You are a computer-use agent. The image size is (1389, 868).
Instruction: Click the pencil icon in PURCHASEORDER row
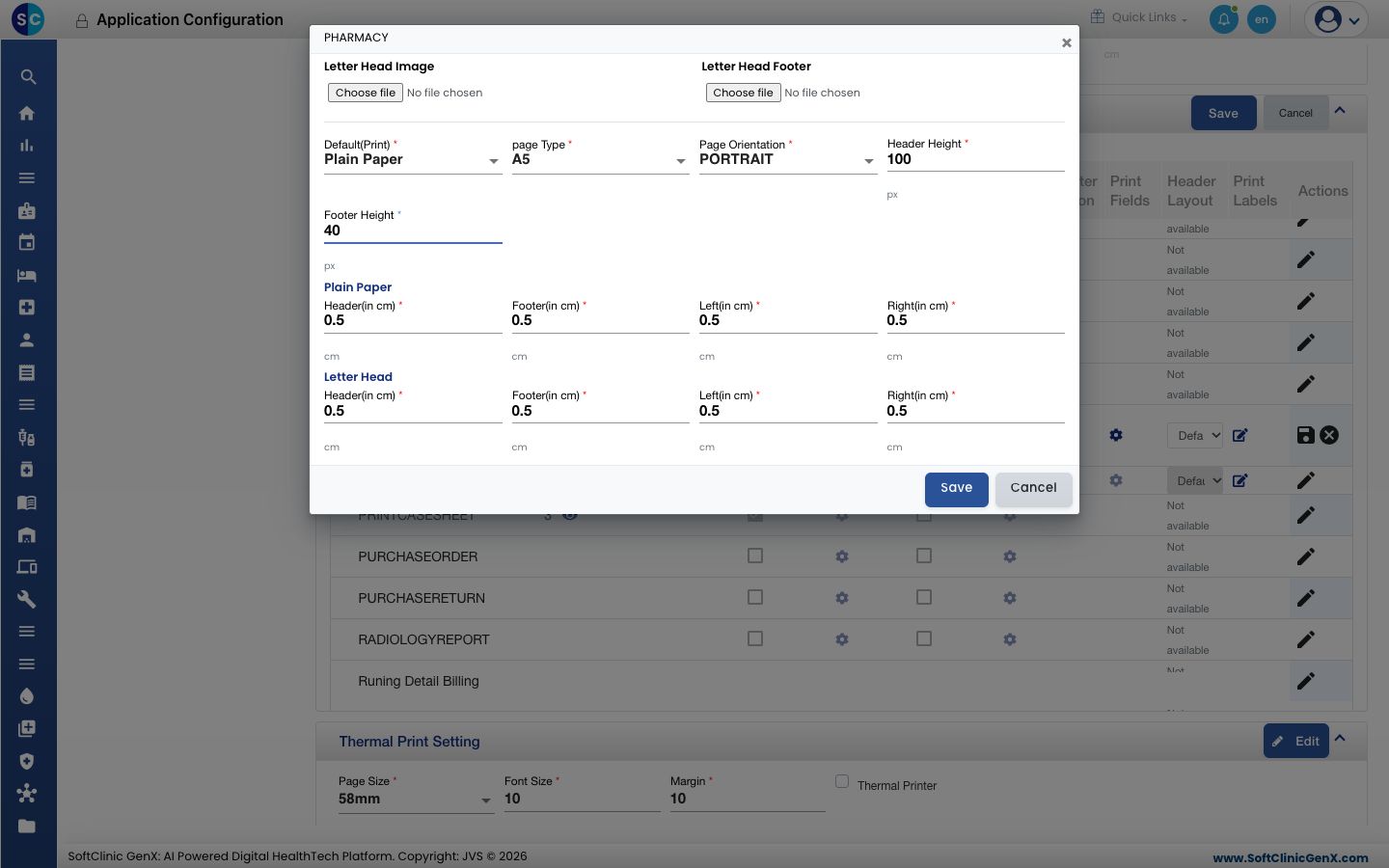pyautogui.click(x=1306, y=556)
